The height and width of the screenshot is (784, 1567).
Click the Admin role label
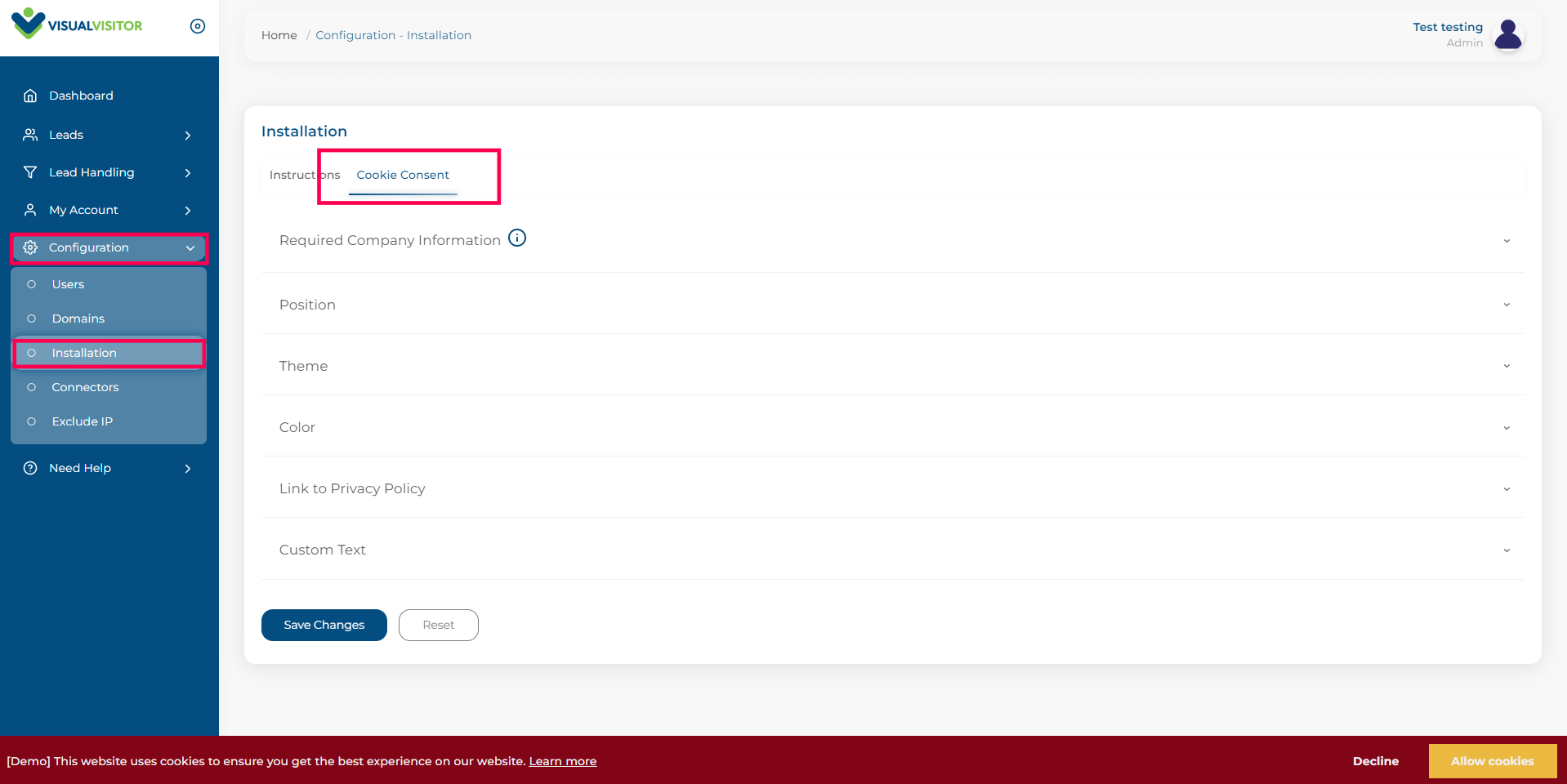click(x=1465, y=43)
